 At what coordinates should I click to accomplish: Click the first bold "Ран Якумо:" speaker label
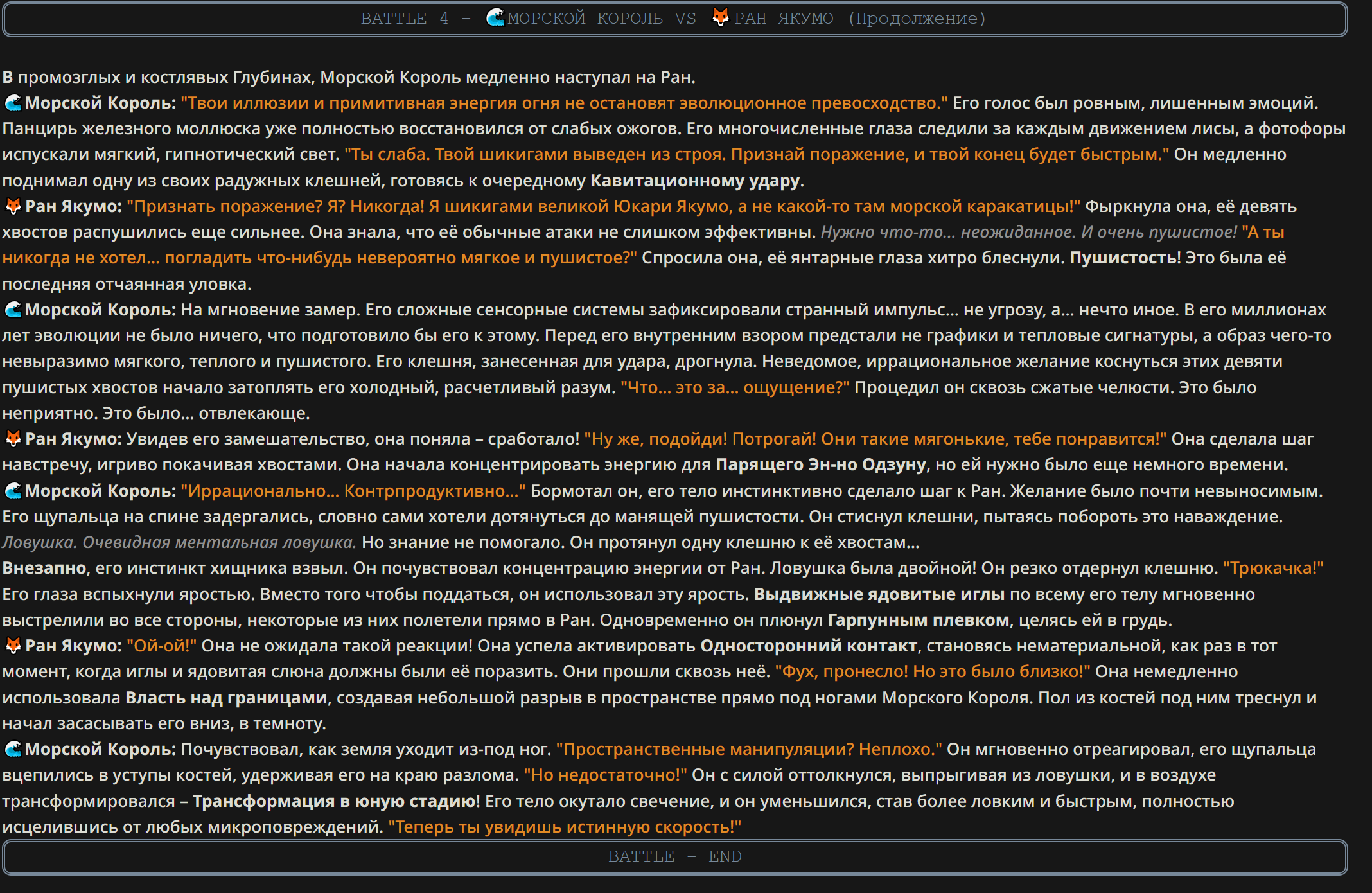point(73,206)
